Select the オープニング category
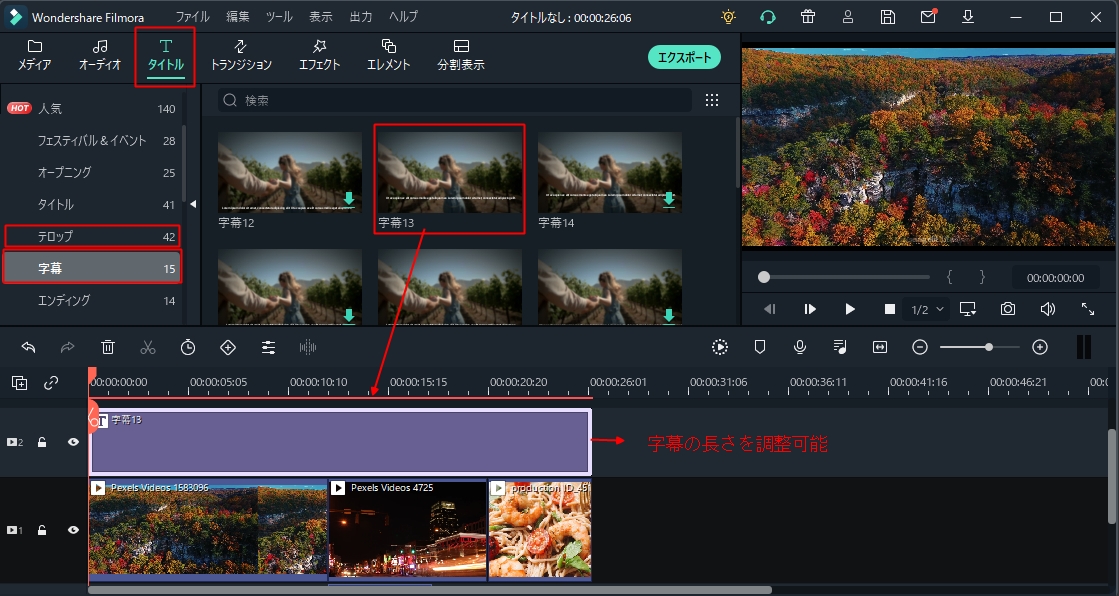Screen dimensions: 1119x596 [x=91, y=172]
